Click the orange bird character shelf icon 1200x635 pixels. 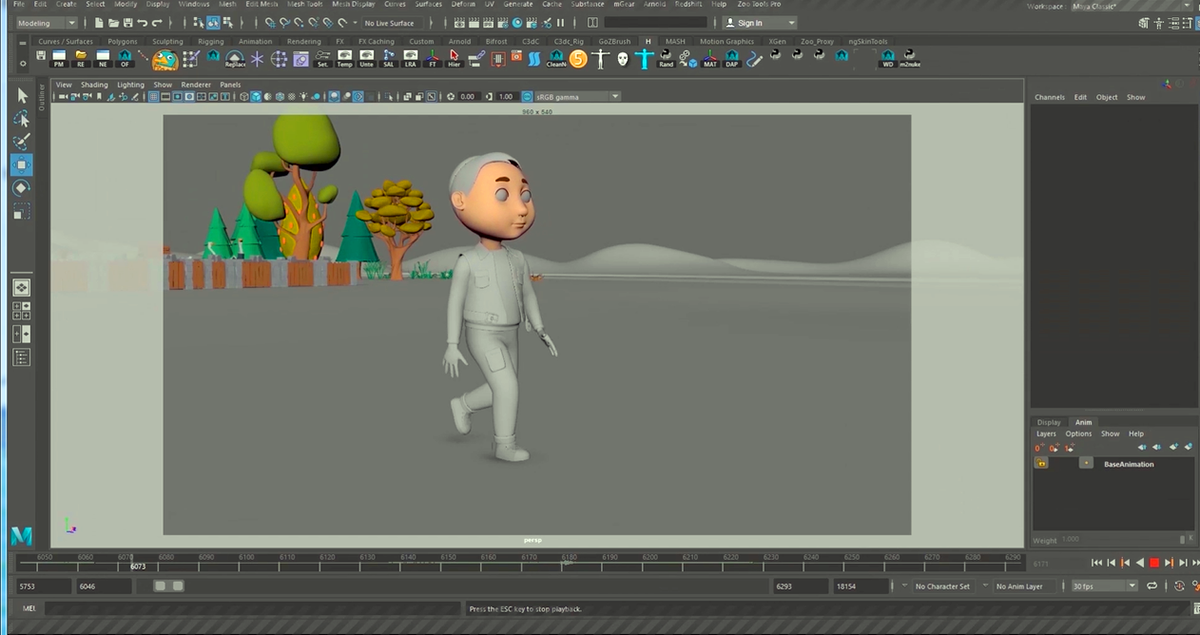point(165,60)
